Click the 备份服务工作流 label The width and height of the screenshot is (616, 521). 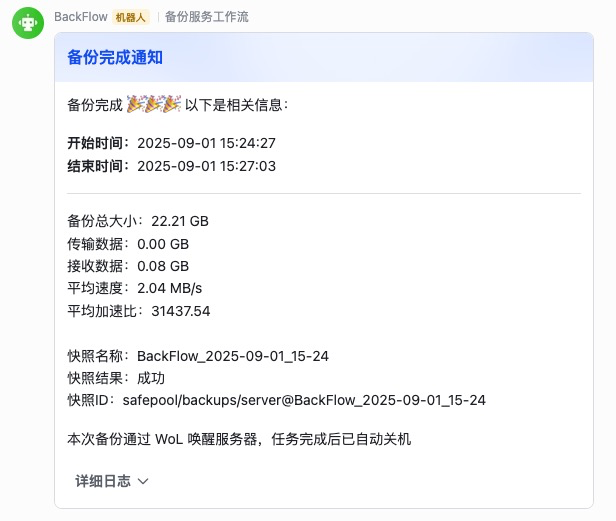(207, 17)
